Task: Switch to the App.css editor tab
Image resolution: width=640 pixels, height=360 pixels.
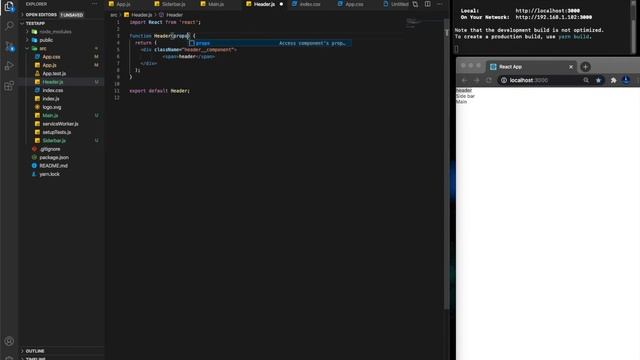Action: click(354, 4)
